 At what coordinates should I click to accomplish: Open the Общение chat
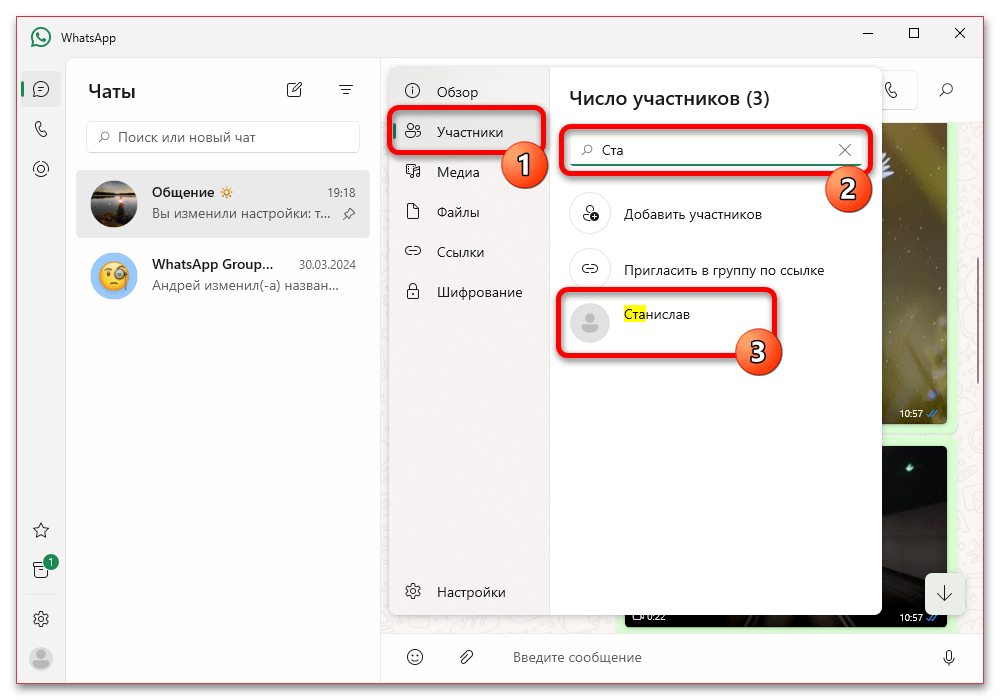[x=223, y=204]
